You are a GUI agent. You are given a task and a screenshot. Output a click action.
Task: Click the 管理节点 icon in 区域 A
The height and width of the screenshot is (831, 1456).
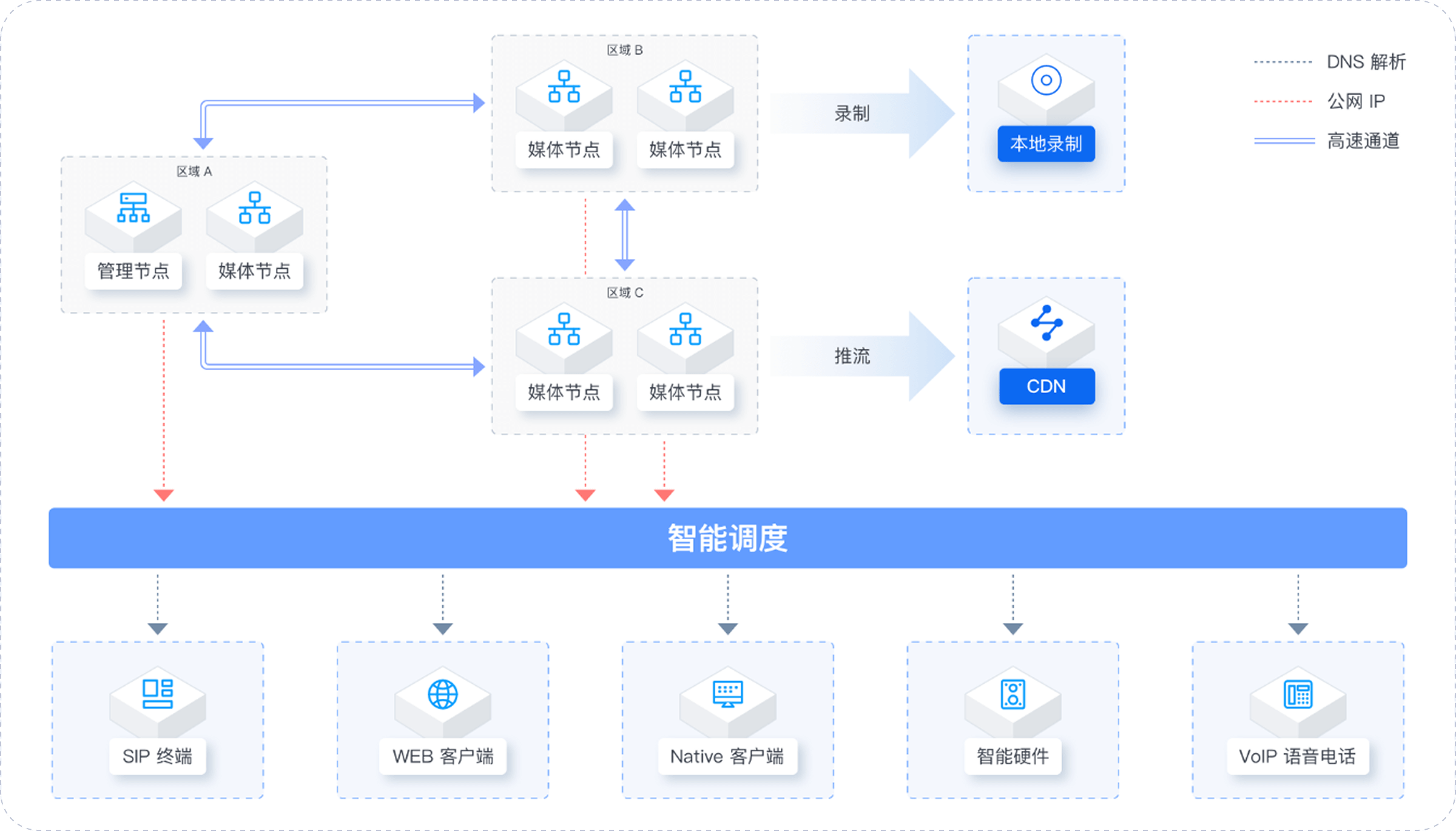click(133, 208)
